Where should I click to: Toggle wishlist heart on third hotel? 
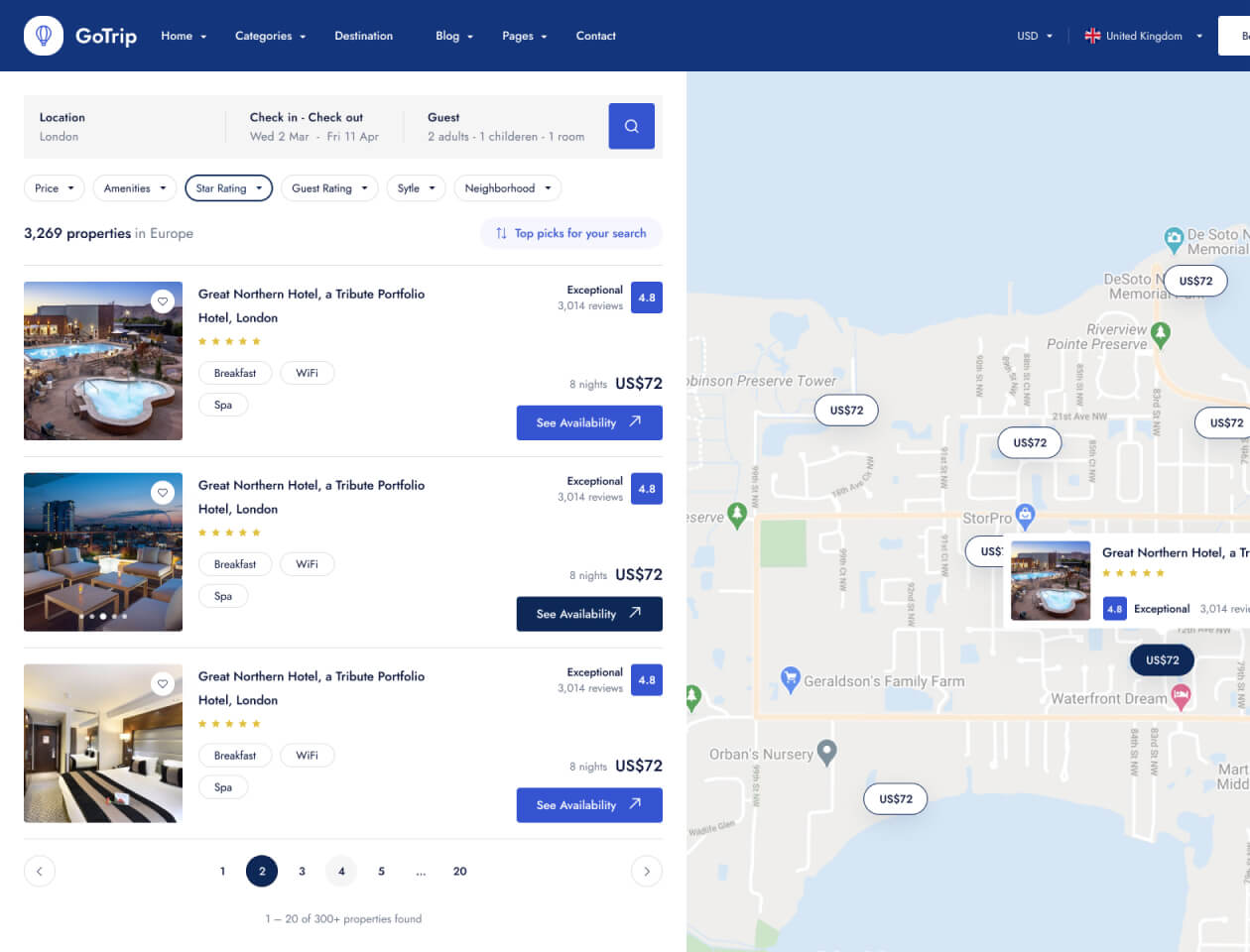pyautogui.click(x=163, y=683)
